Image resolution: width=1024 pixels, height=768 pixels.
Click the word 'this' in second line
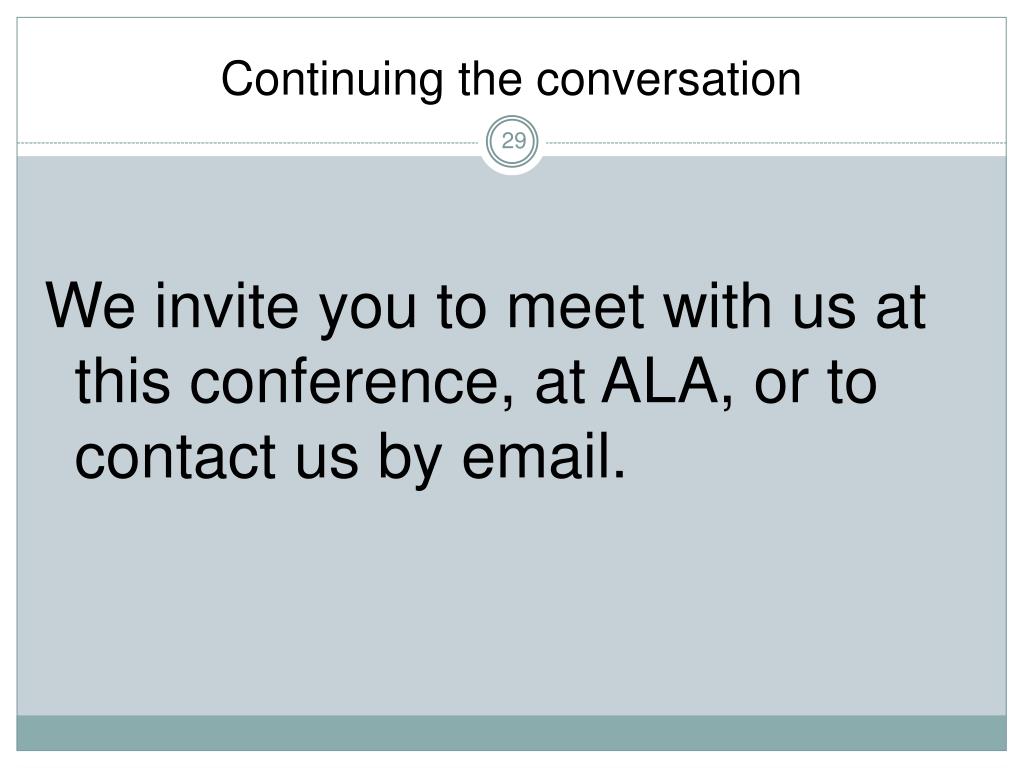[x=123, y=382]
